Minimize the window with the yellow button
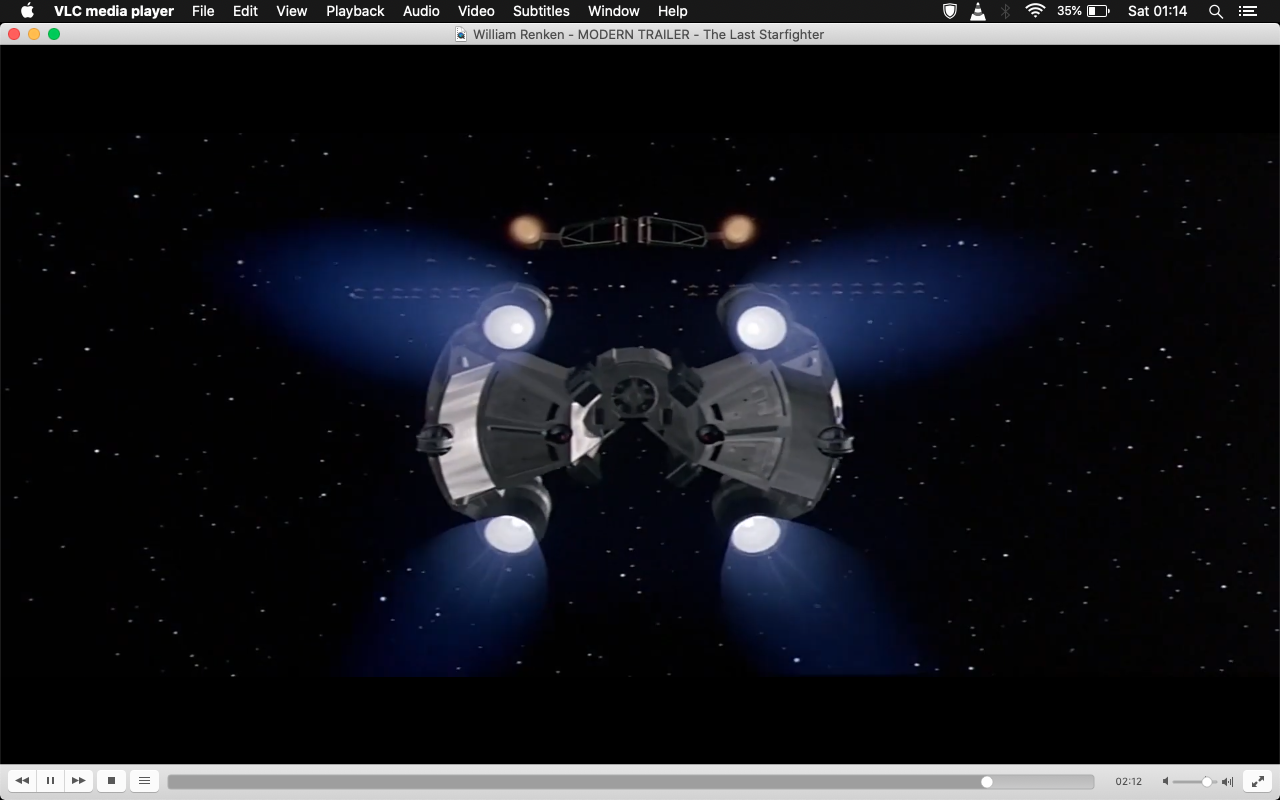Viewport: 1280px width, 800px height. (34, 34)
